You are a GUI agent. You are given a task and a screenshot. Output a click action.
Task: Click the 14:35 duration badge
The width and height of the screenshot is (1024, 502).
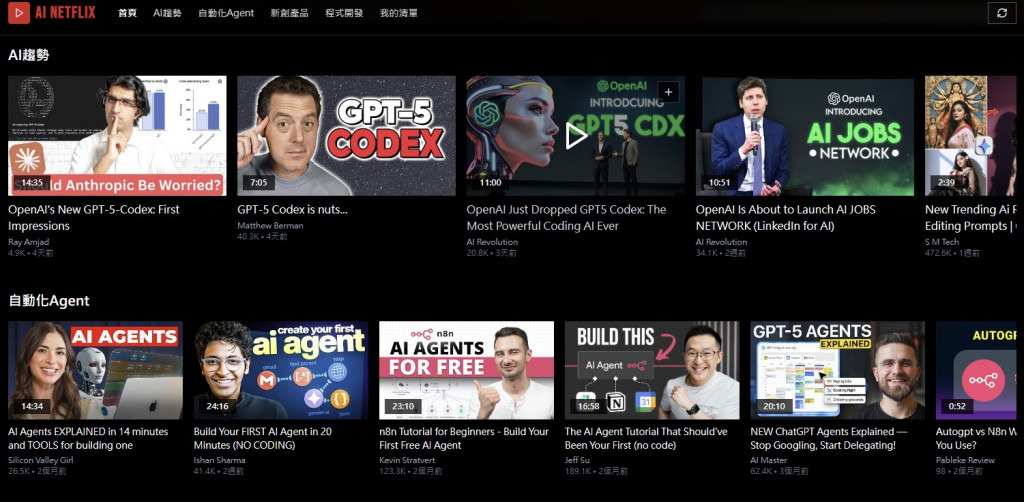[x=31, y=183]
